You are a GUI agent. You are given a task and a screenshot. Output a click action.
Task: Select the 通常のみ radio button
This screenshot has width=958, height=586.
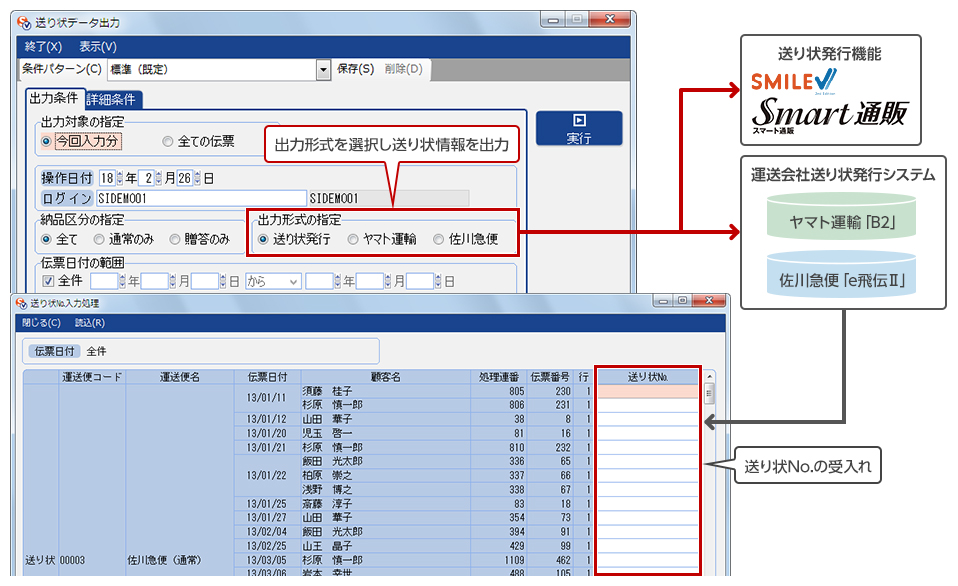pyautogui.click(x=99, y=240)
